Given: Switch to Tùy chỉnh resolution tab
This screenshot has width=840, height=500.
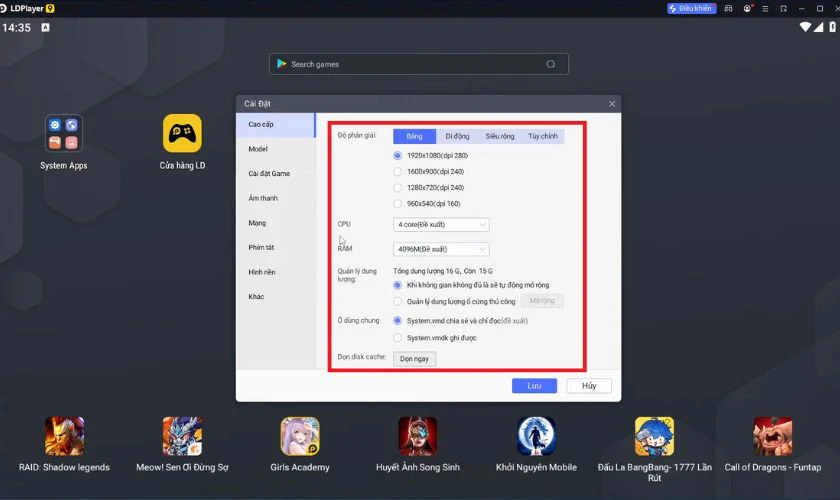Looking at the screenshot, I should tap(543, 136).
